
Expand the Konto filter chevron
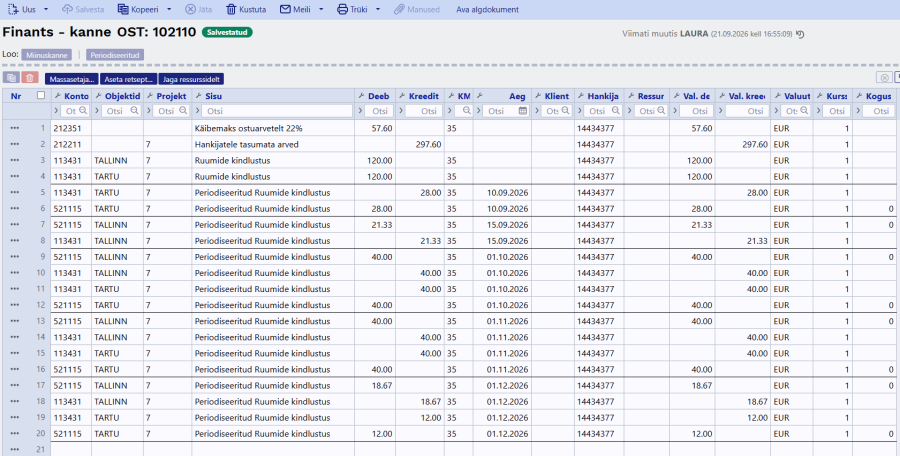56,111
